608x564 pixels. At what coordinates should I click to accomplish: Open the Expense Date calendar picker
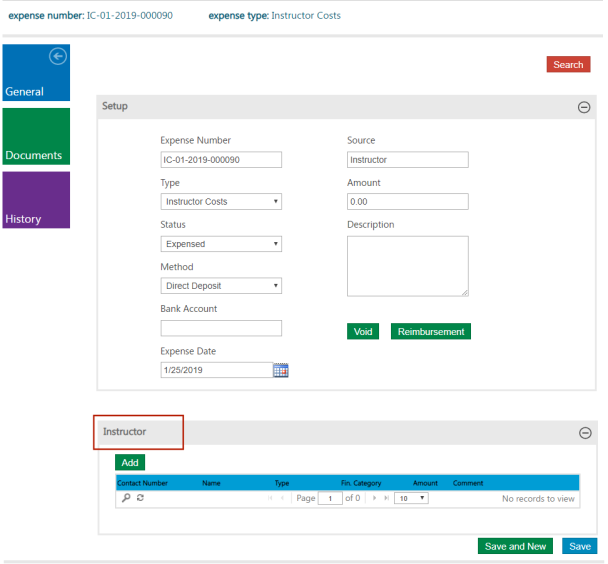(281, 370)
